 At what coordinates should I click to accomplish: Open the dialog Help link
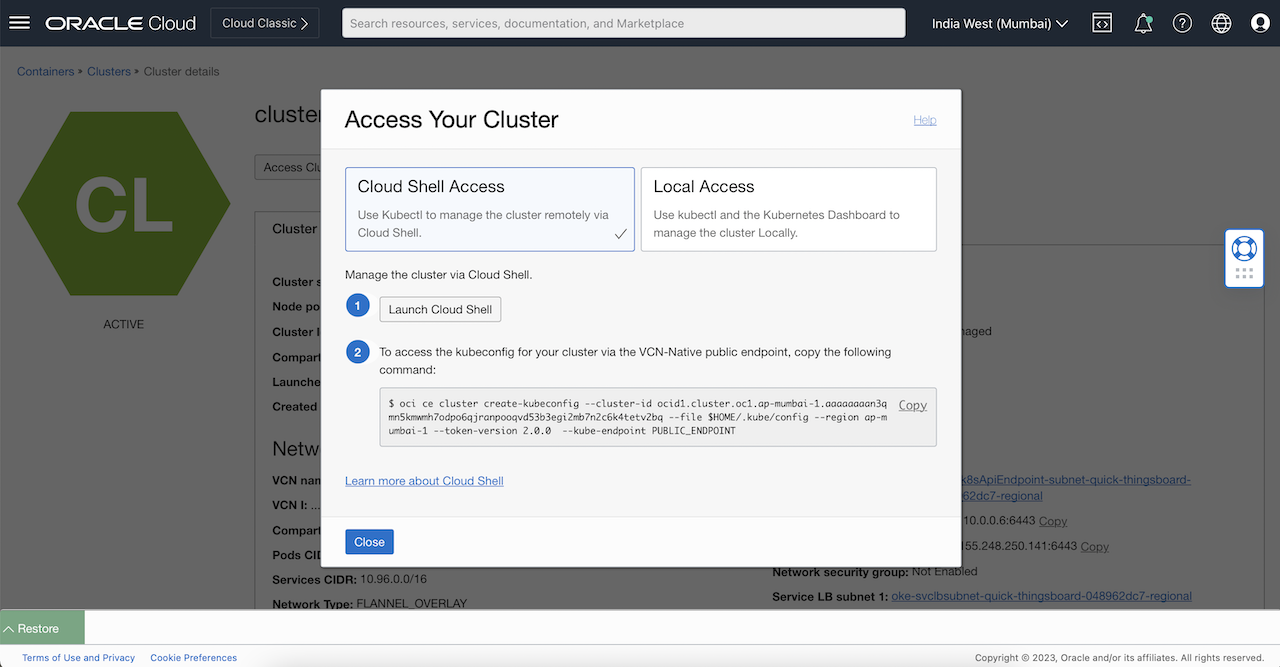tap(925, 120)
